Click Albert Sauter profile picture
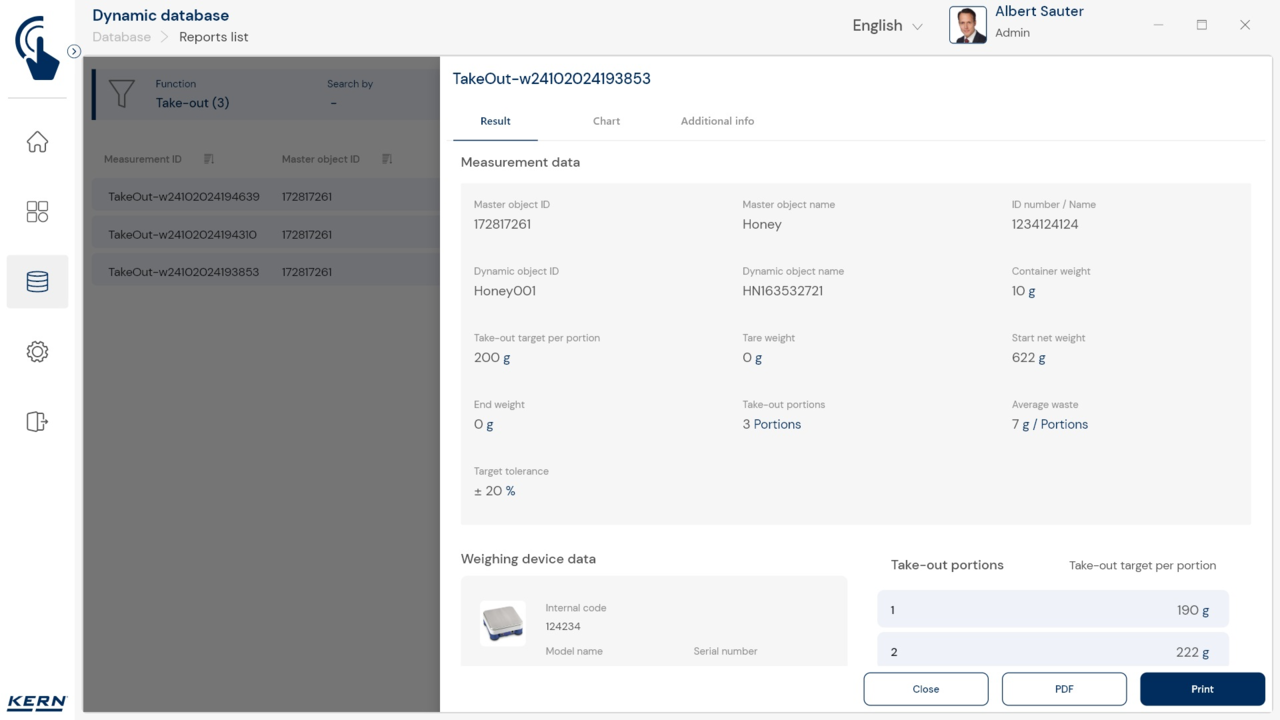1280x720 pixels. (x=967, y=25)
